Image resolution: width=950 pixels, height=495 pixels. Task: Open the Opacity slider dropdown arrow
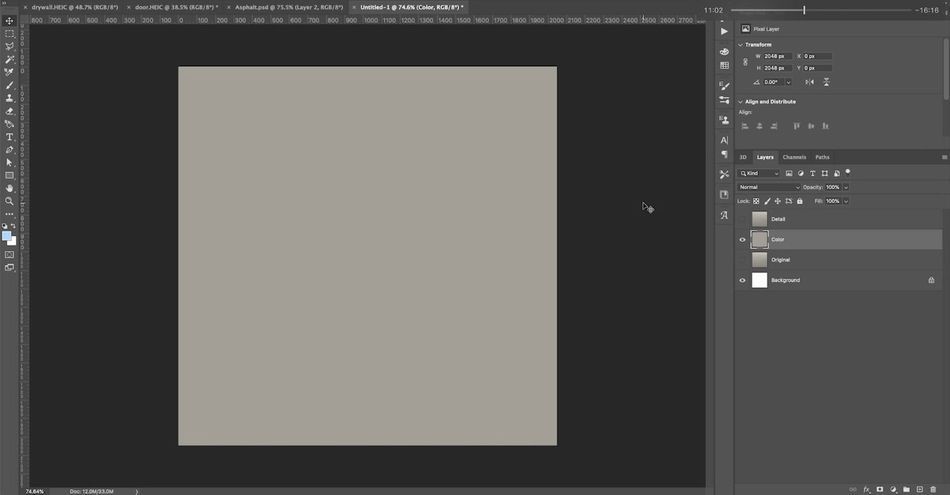[846, 187]
